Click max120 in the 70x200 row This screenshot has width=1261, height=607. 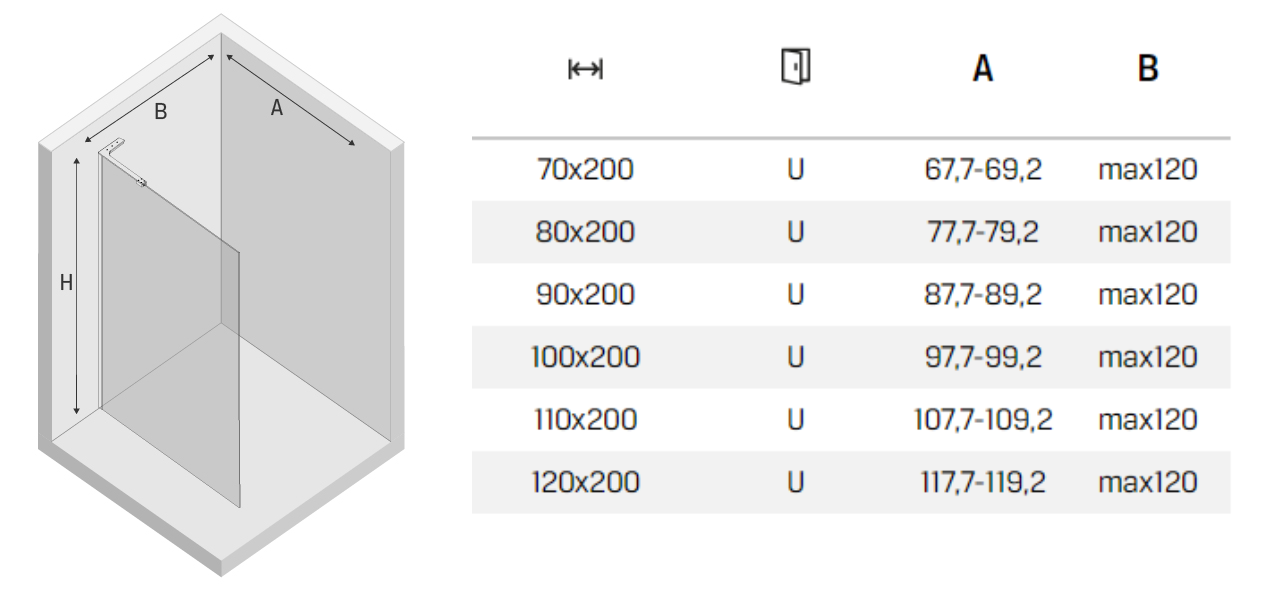point(1148,171)
